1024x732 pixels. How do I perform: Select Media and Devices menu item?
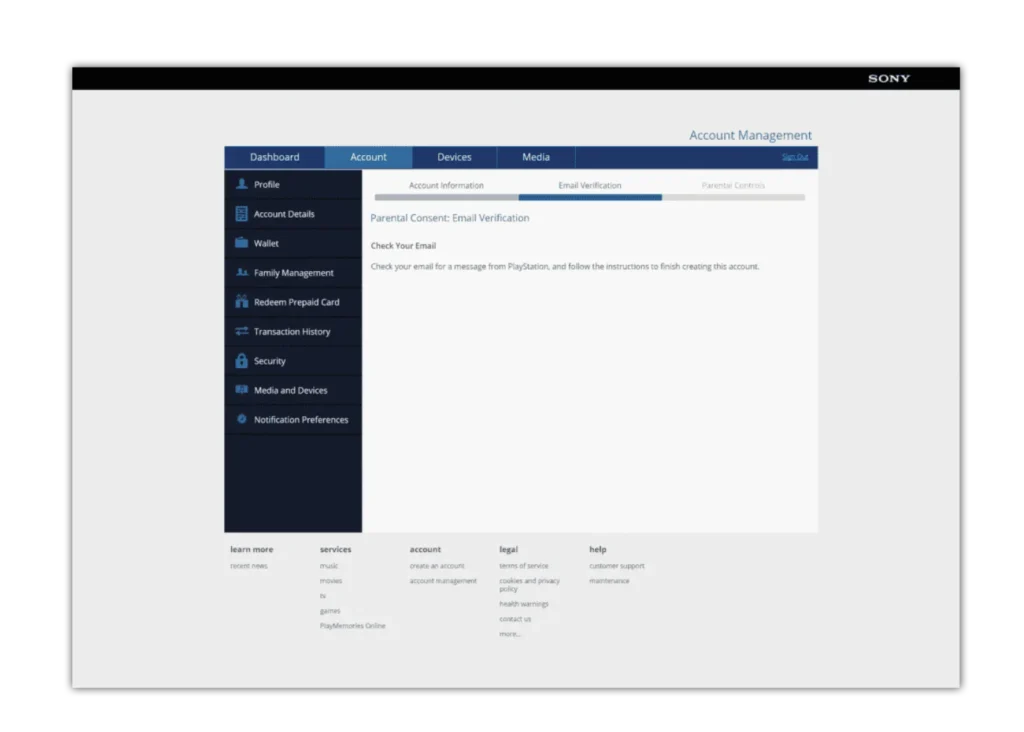click(x=293, y=390)
